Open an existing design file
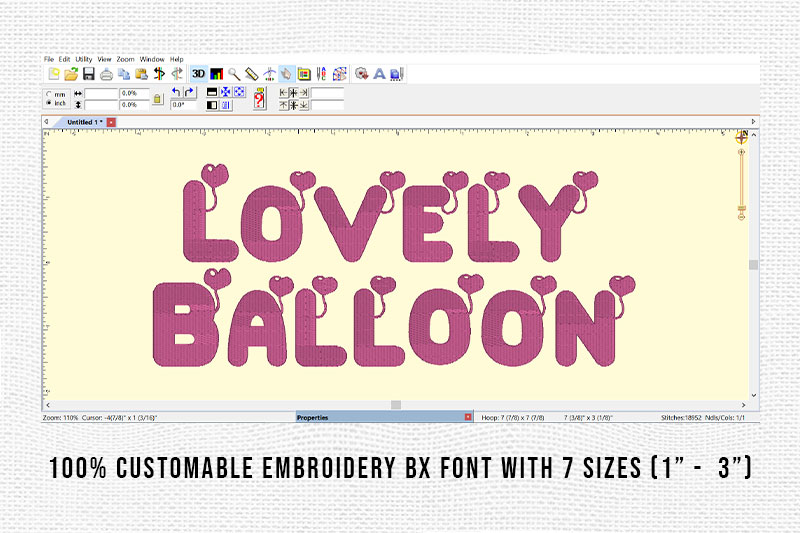800x533 pixels. tap(71, 74)
